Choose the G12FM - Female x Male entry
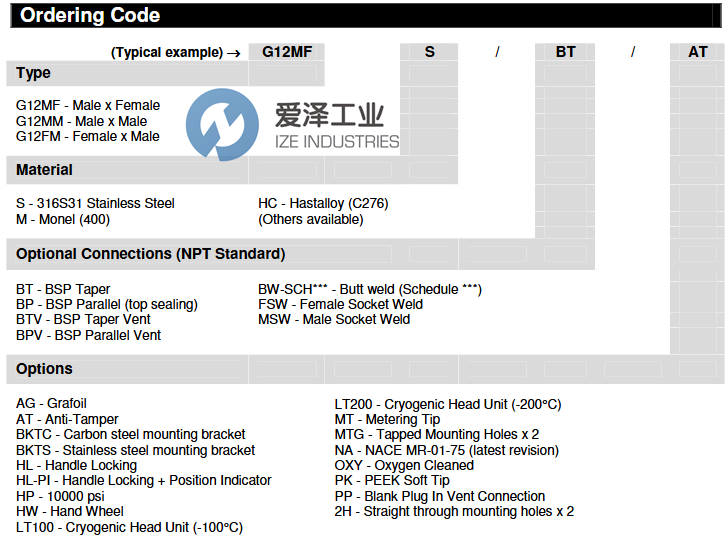This screenshot has height=542, width=728. point(88,136)
